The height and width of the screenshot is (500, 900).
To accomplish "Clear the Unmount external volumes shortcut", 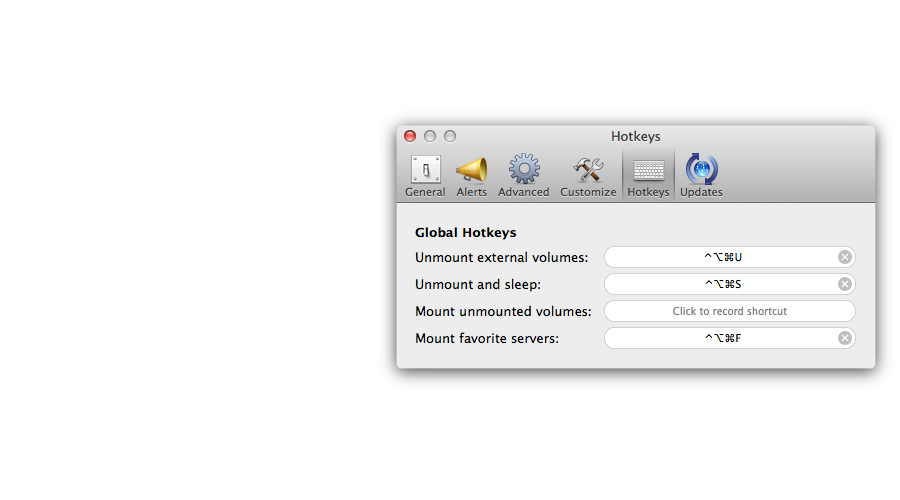I will point(845,258).
